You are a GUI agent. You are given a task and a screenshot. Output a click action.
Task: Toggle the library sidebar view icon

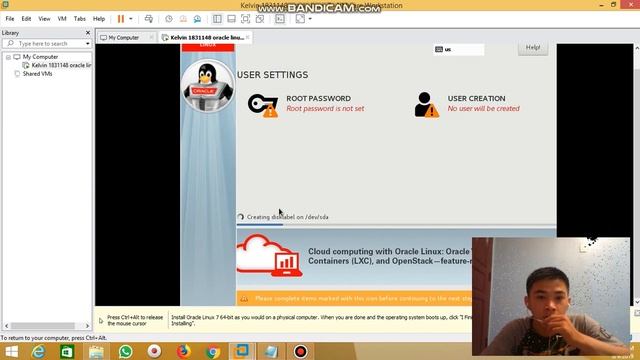(x=217, y=19)
